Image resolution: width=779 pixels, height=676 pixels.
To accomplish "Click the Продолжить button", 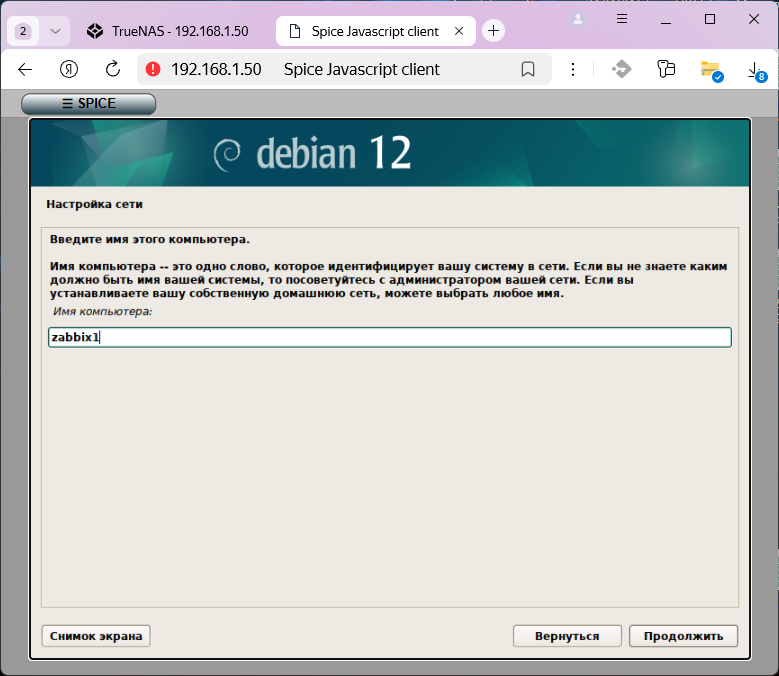I will pyautogui.click(x=683, y=636).
